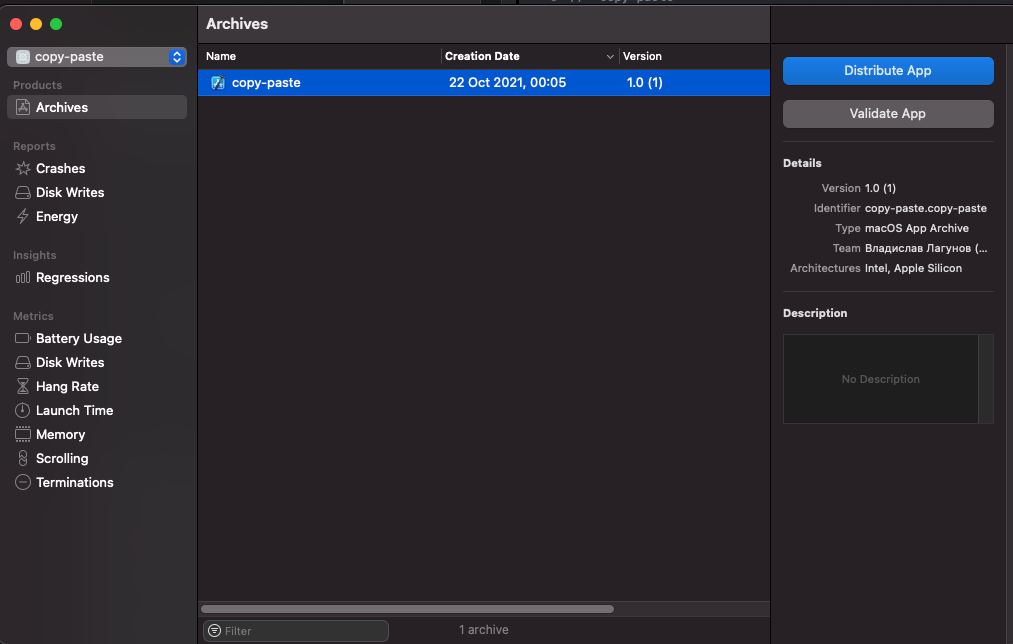Open the Crashes report
This screenshot has height=644, width=1013.
click(61, 169)
